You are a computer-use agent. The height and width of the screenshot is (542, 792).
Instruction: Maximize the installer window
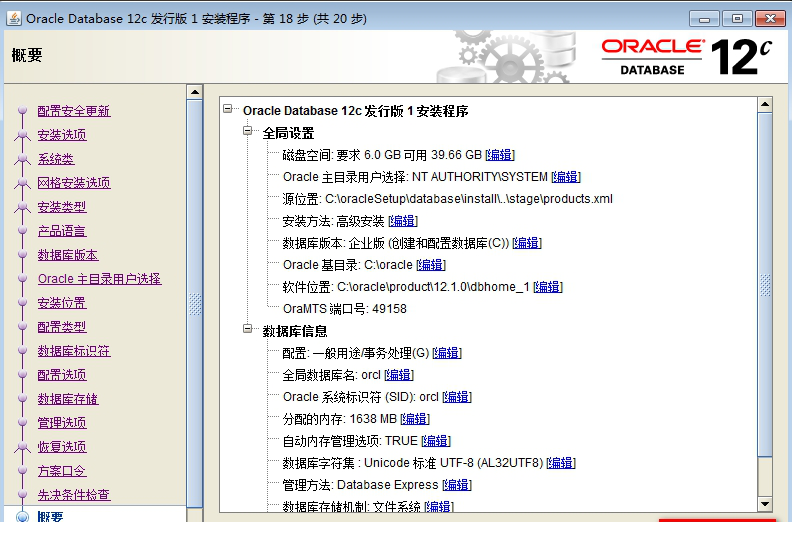[x=737, y=19]
